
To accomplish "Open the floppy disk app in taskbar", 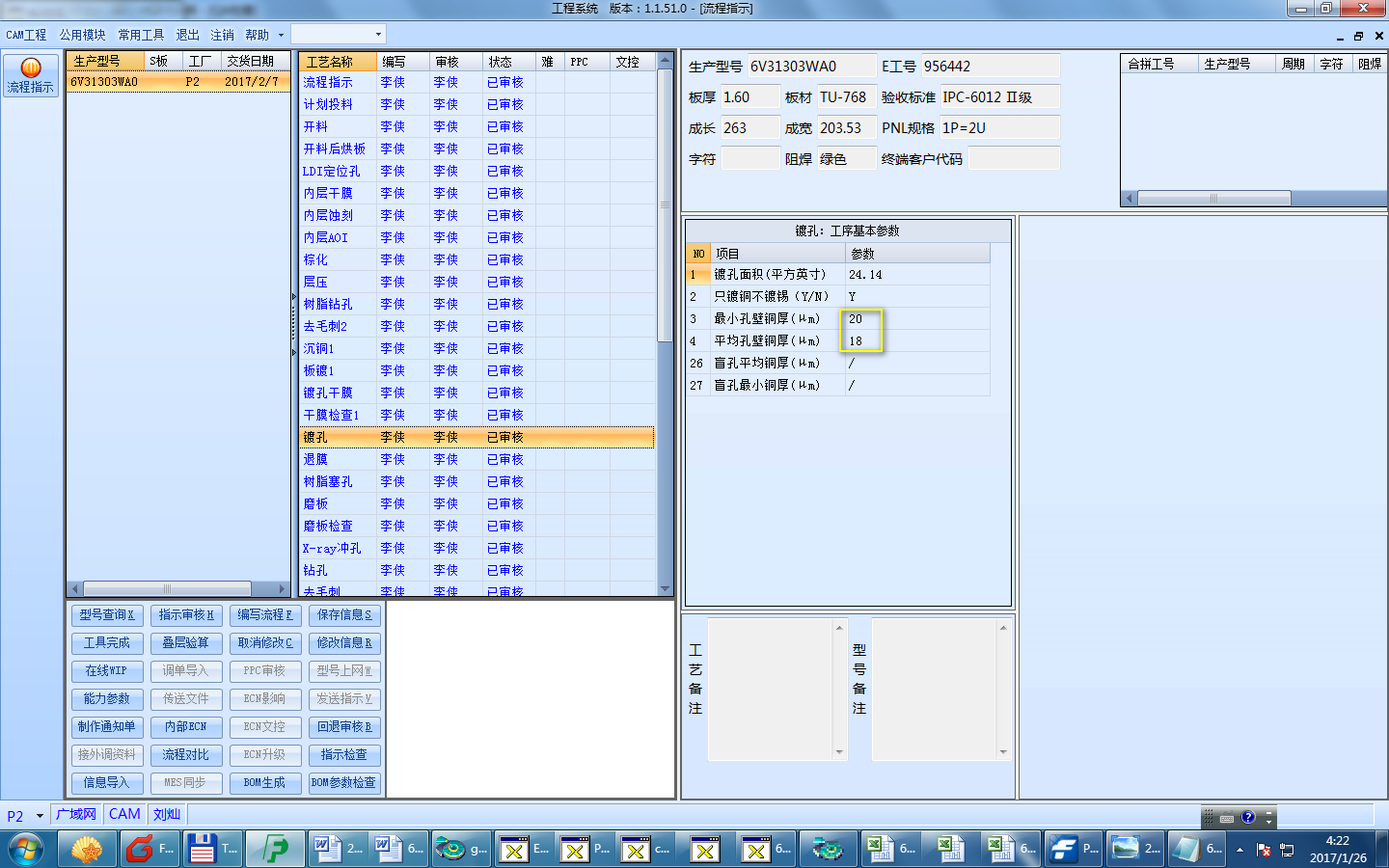I will pos(211,850).
